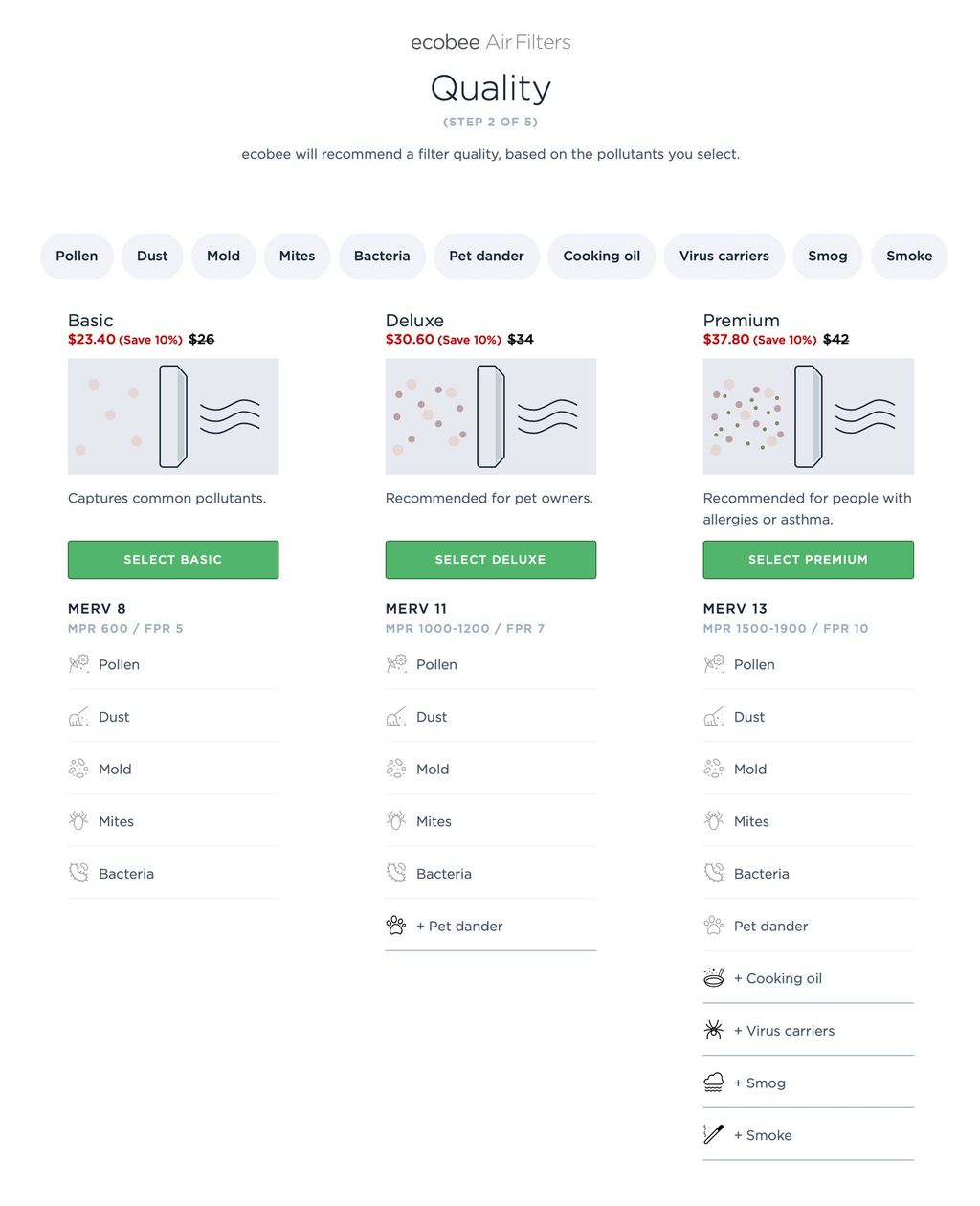
Task: Click the ecobee Air Filters header logo
Action: click(490, 41)
